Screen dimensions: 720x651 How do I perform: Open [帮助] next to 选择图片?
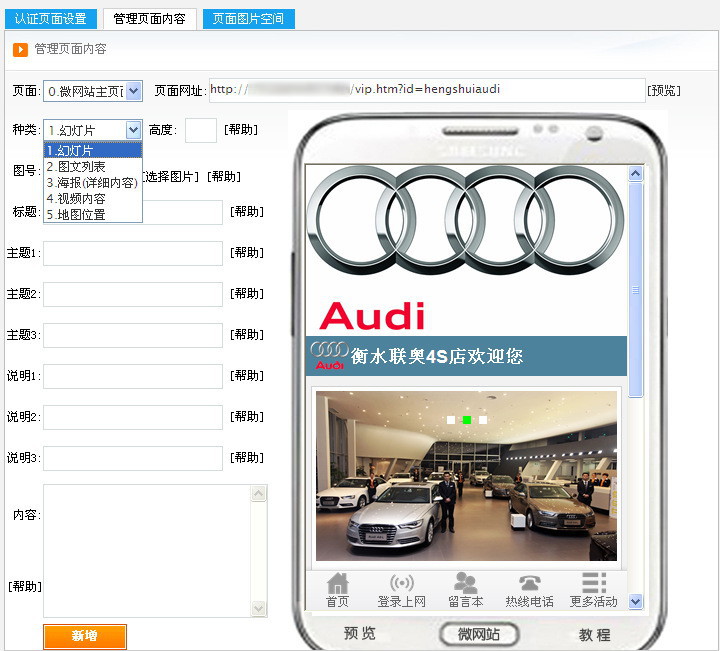tap(224, 177)
